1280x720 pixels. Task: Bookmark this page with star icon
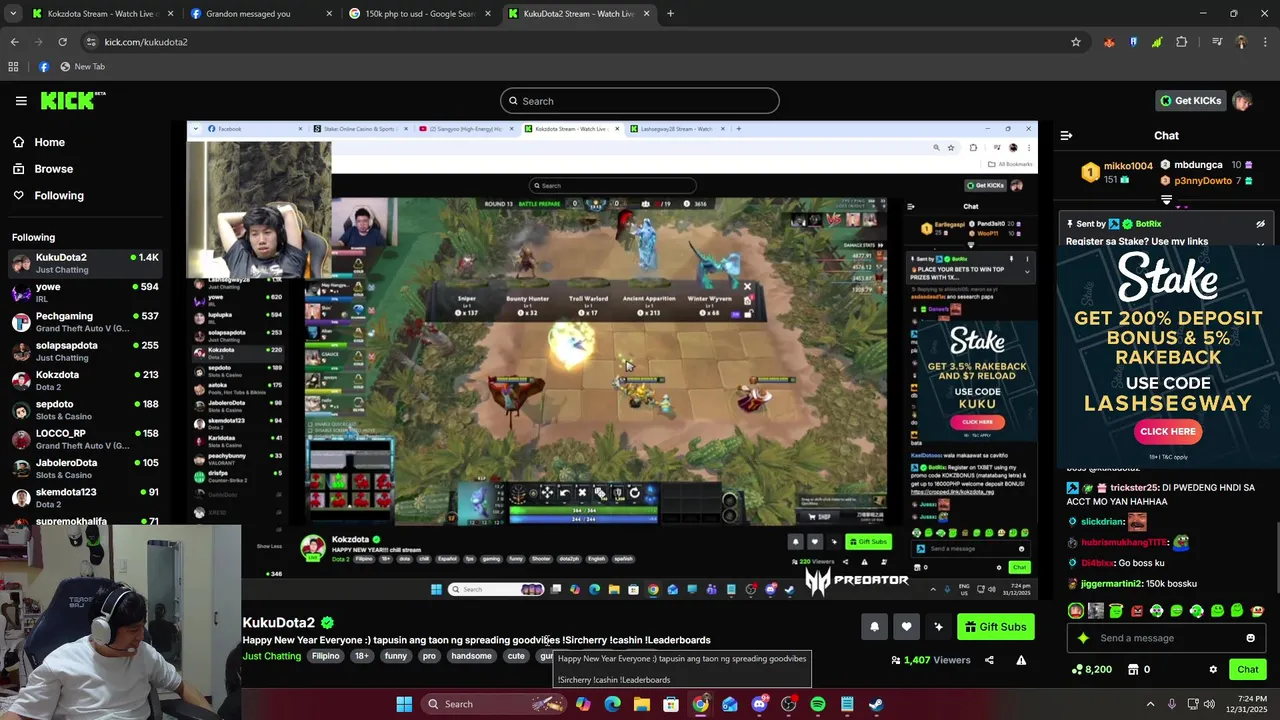[x=1076, y=42]
